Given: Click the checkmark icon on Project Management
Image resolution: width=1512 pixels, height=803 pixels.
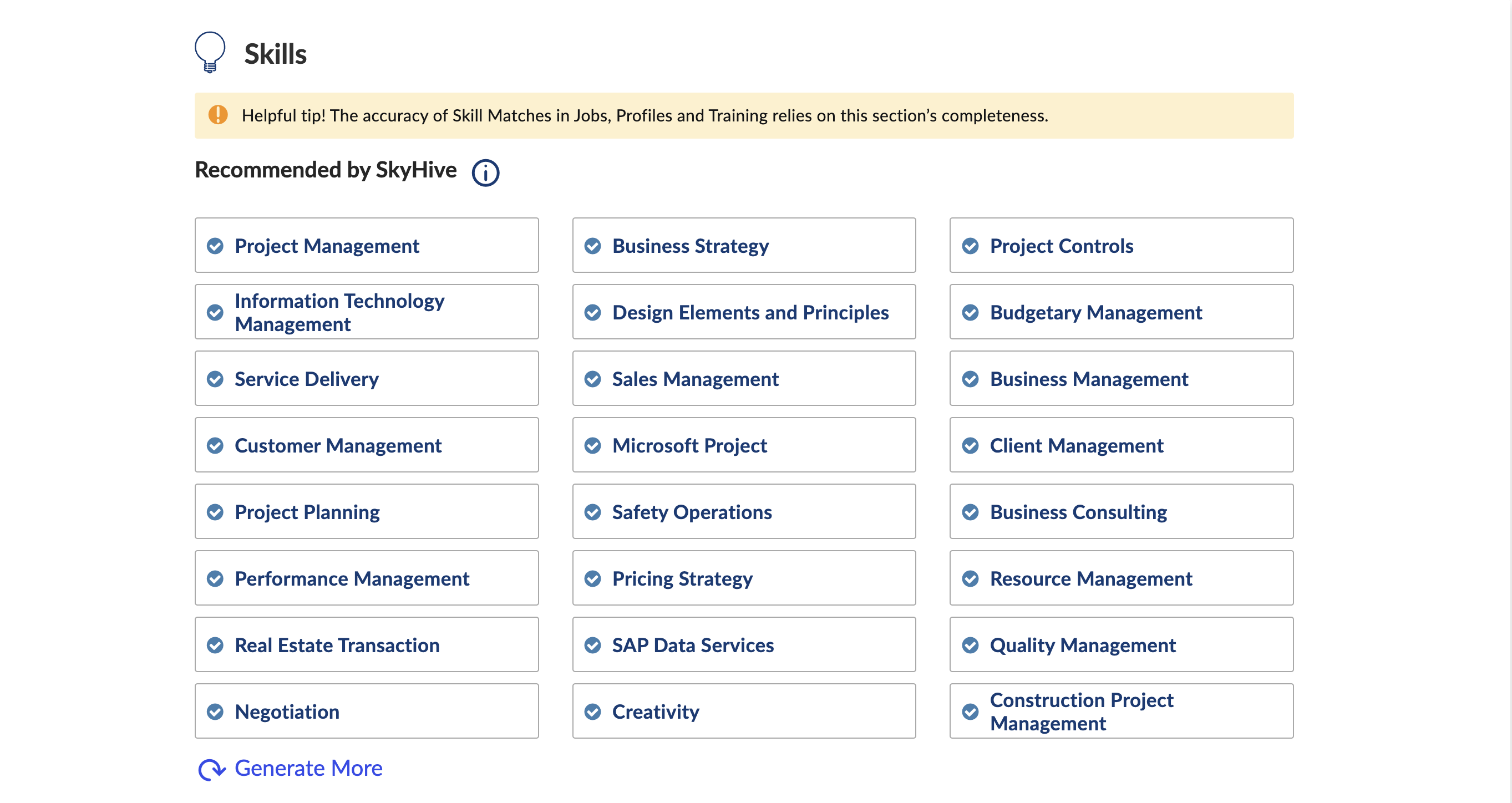Looking at the screenshot, I should (x=216, y=245).
